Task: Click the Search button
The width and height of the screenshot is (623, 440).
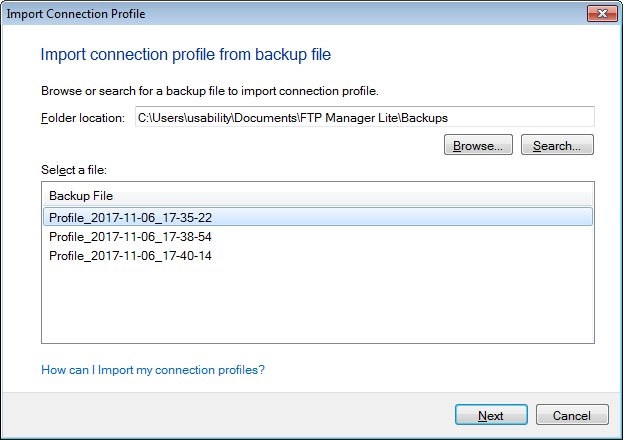Action: coord(557,145)
